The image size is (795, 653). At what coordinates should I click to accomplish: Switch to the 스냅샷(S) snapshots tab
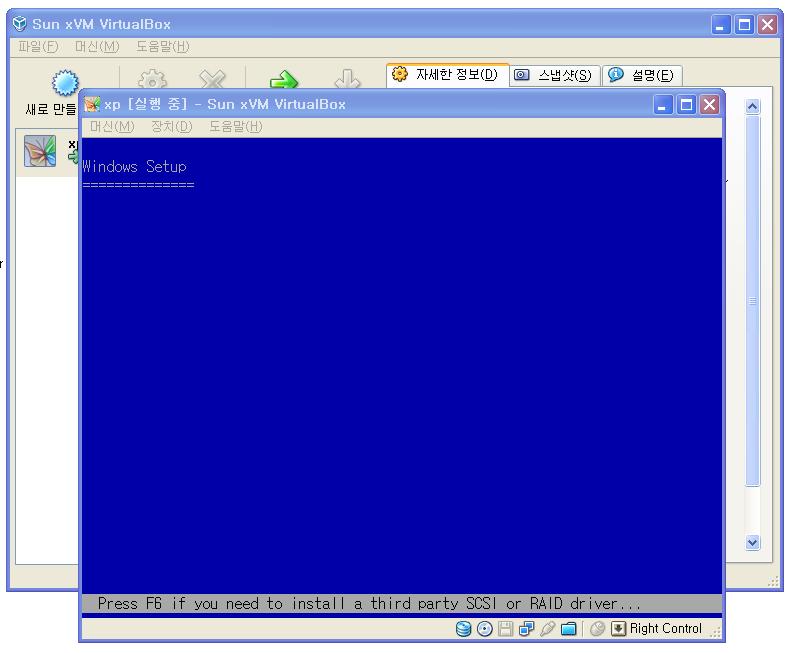tap(555, 76)
